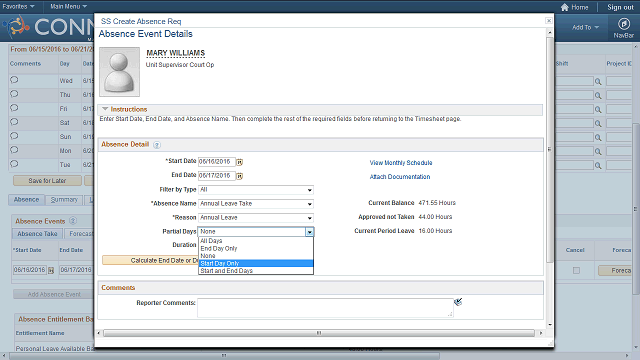
Task: Click the modal vertical scrollbar thumb
Action: point(550,149)
